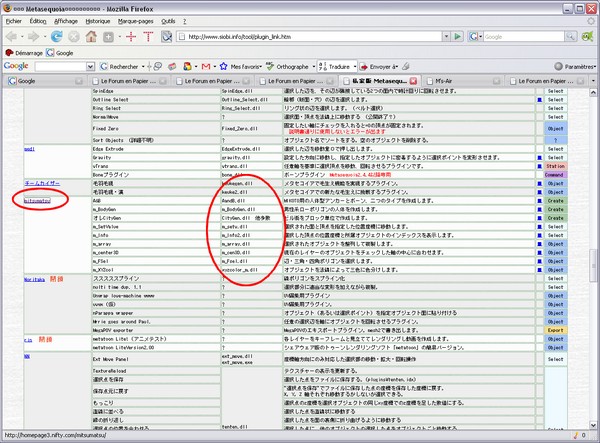The width and height of the screenshot is (600, 443).
Task: Click the Démarrage bookmark icon
Action: [9, 52]
